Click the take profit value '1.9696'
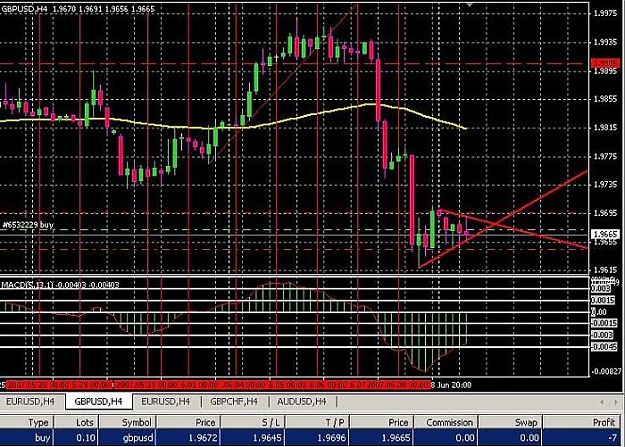This screenshot has width=625, height=447. click(318, 438)
